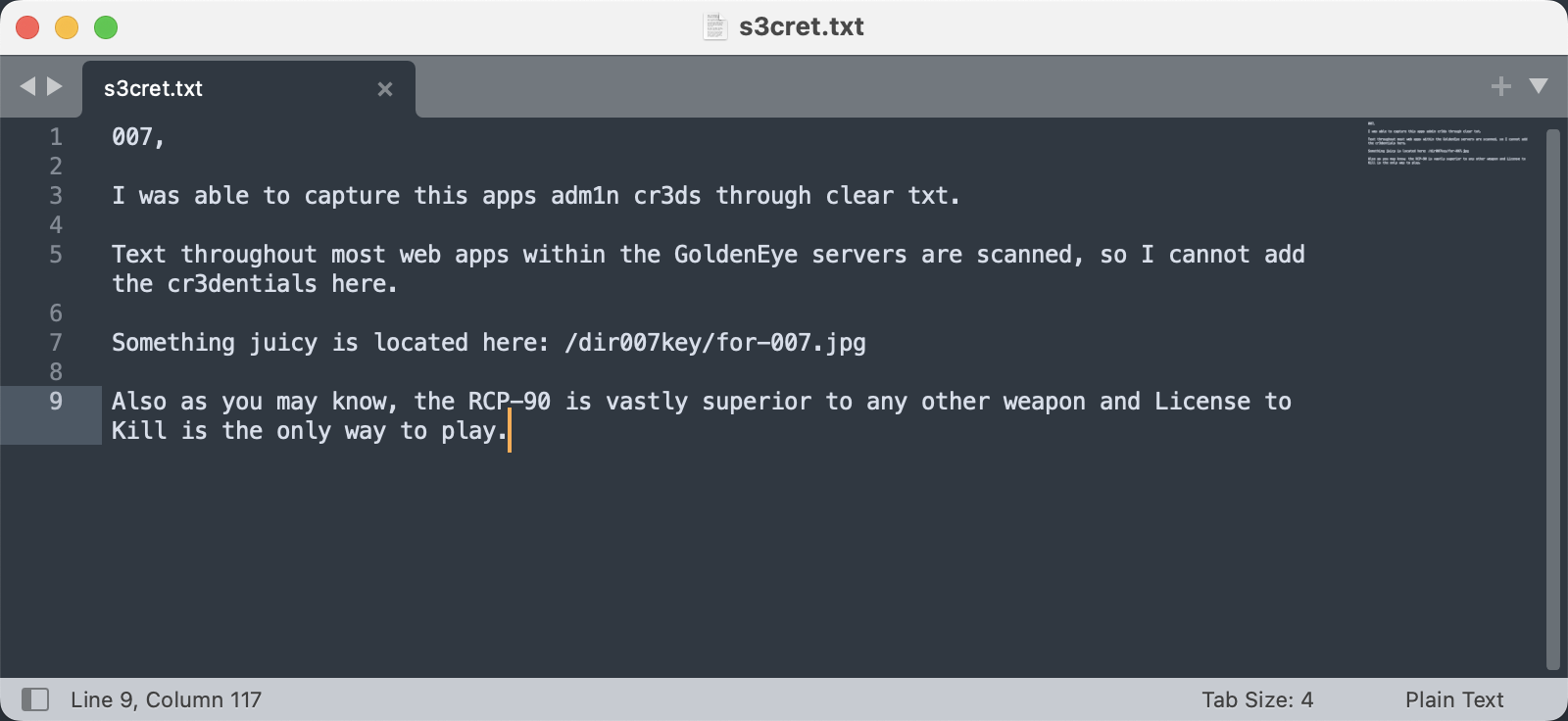
Task: Close the s3cret.txt tab
Action: pyautogui.click(x=385, y=89)
